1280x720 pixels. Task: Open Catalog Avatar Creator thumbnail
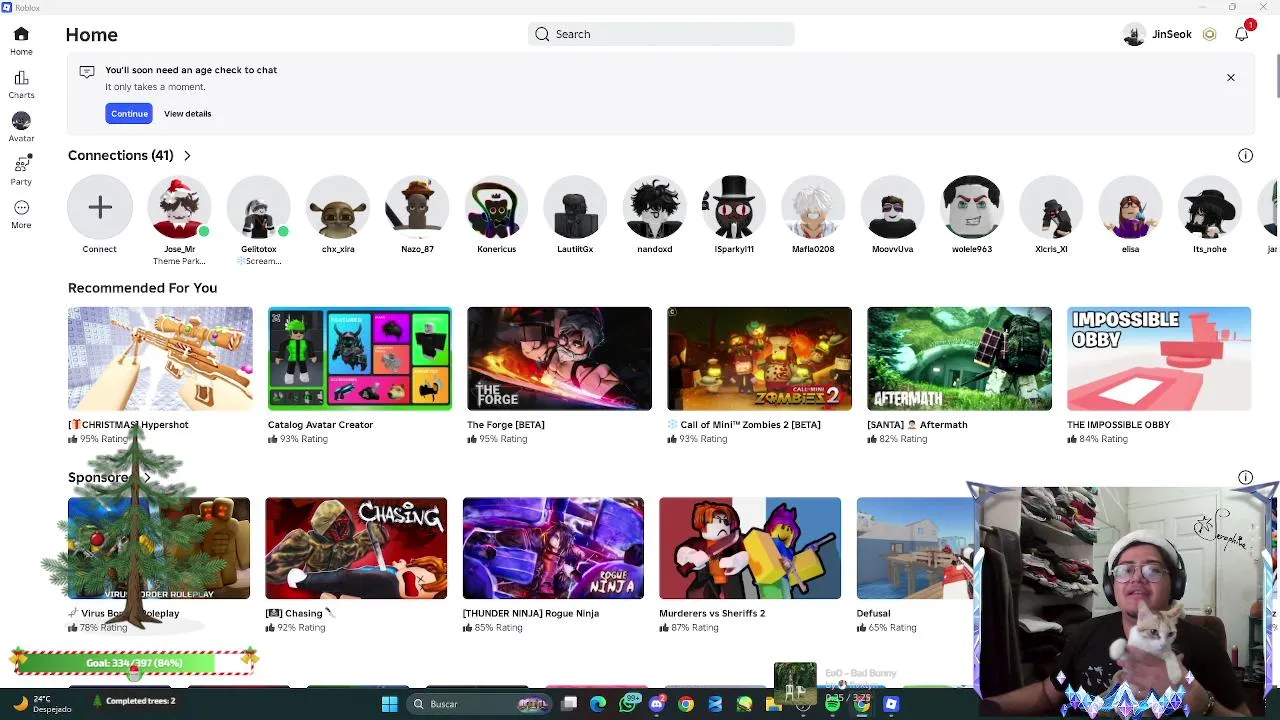coord(360,359)
